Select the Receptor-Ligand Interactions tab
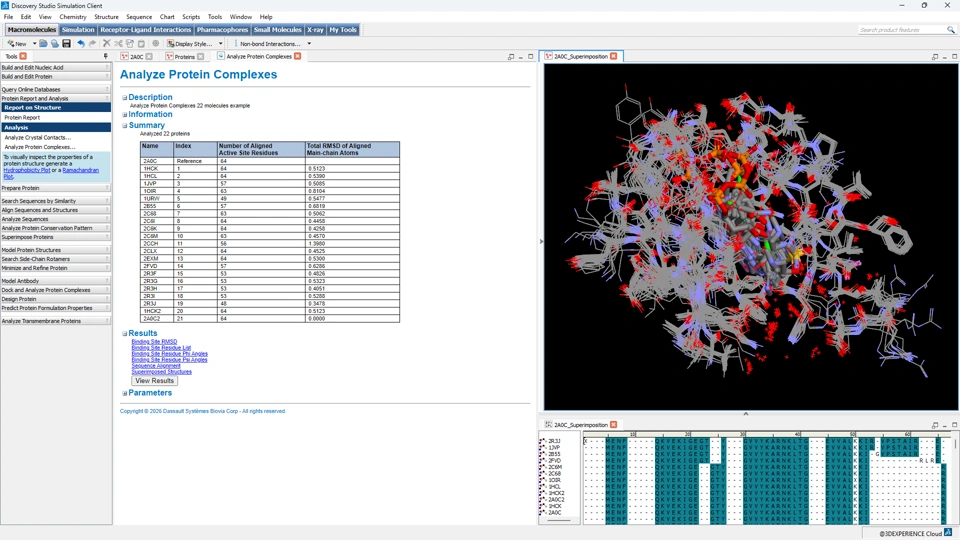The image size is (960, 540). 146,29
